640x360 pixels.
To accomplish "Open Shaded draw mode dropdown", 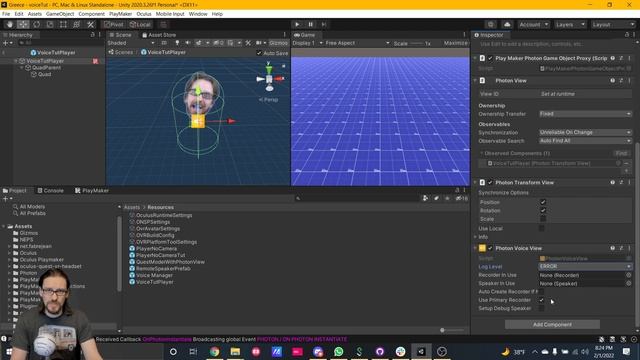I will pos(131,43).
